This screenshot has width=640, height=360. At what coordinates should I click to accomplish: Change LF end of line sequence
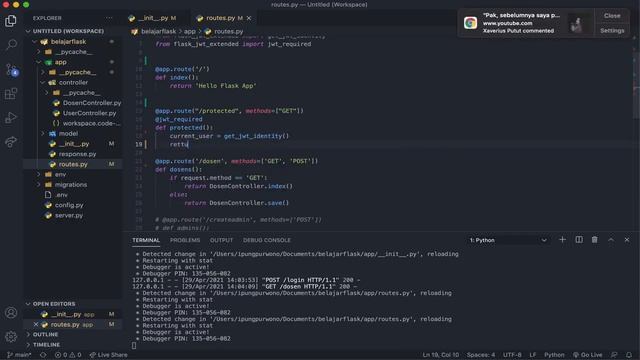533,355
